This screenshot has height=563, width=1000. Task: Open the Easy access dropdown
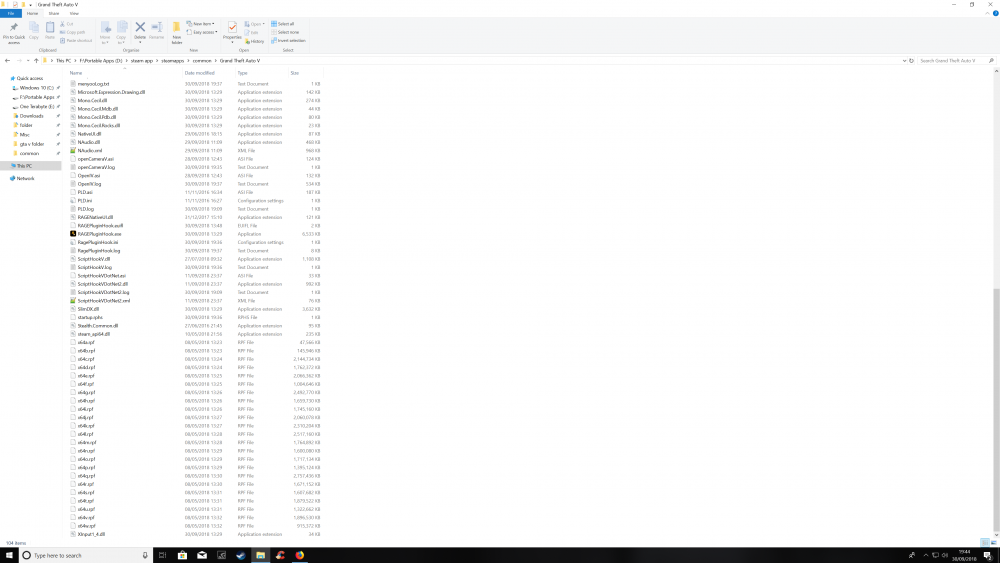click(x=204, y=32)
